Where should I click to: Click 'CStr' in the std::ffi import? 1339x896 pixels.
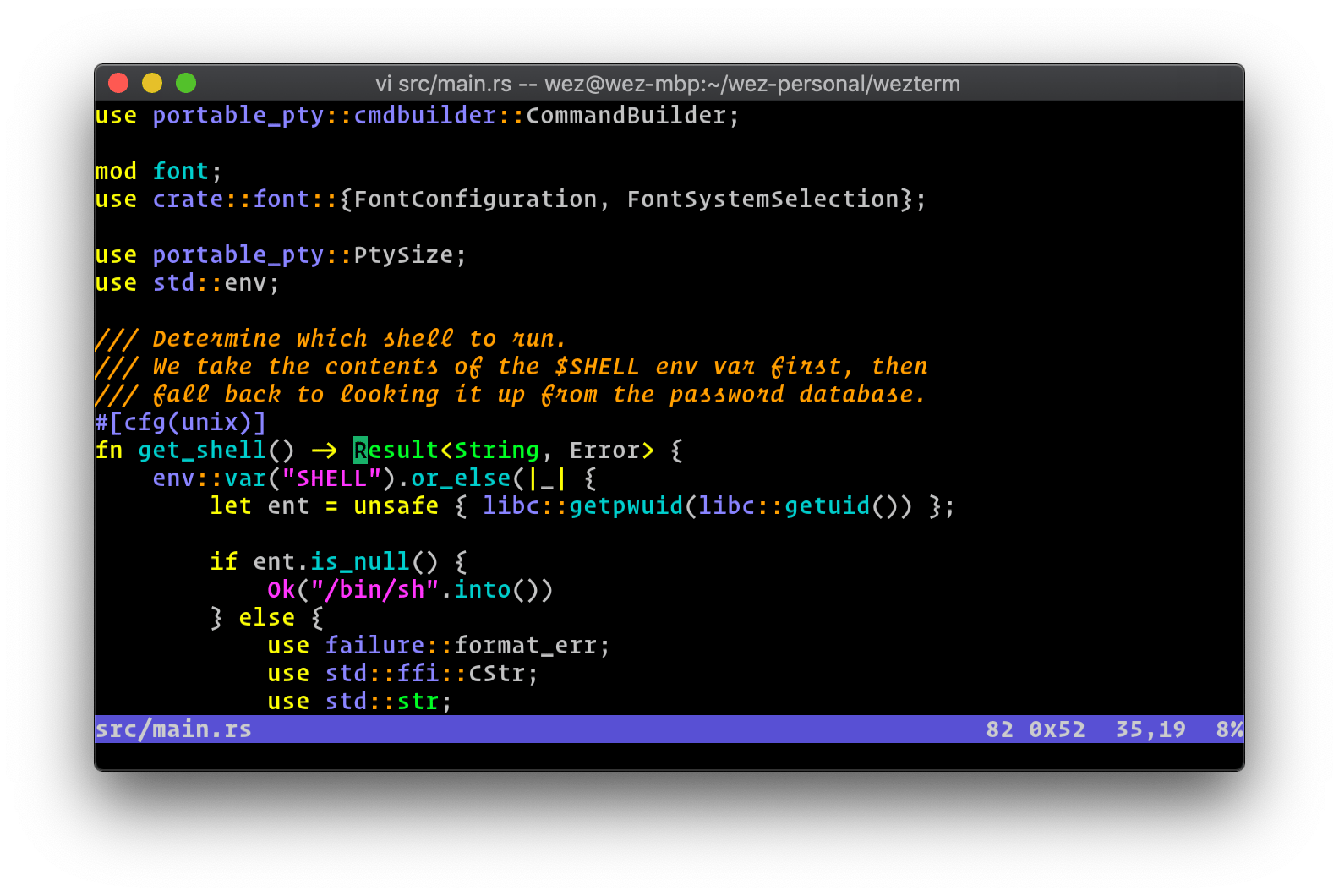coord(496,673)
